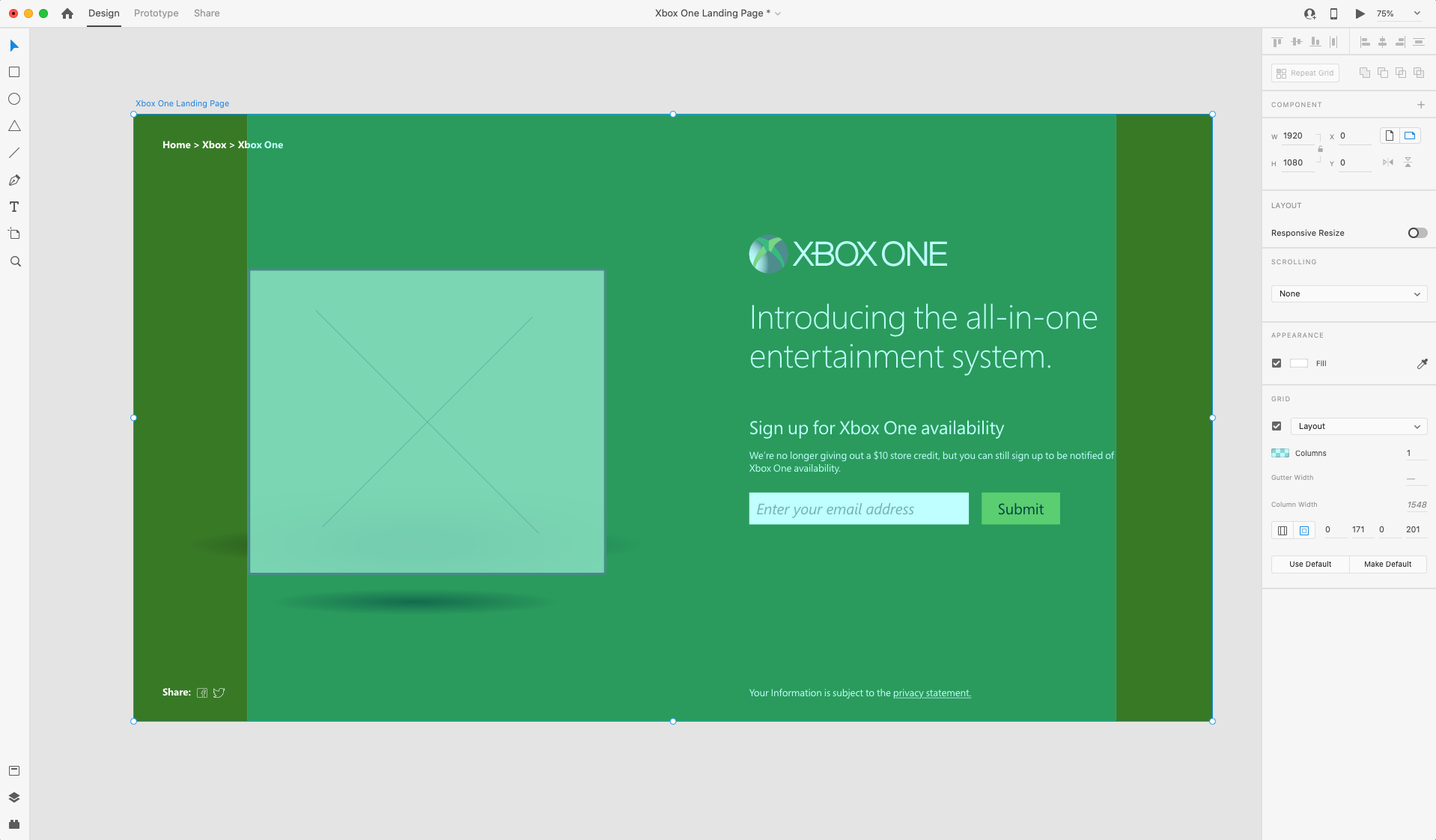Open the document title dropdown arrow
This screenshot has width=1436, height=840.
(778, 13)
